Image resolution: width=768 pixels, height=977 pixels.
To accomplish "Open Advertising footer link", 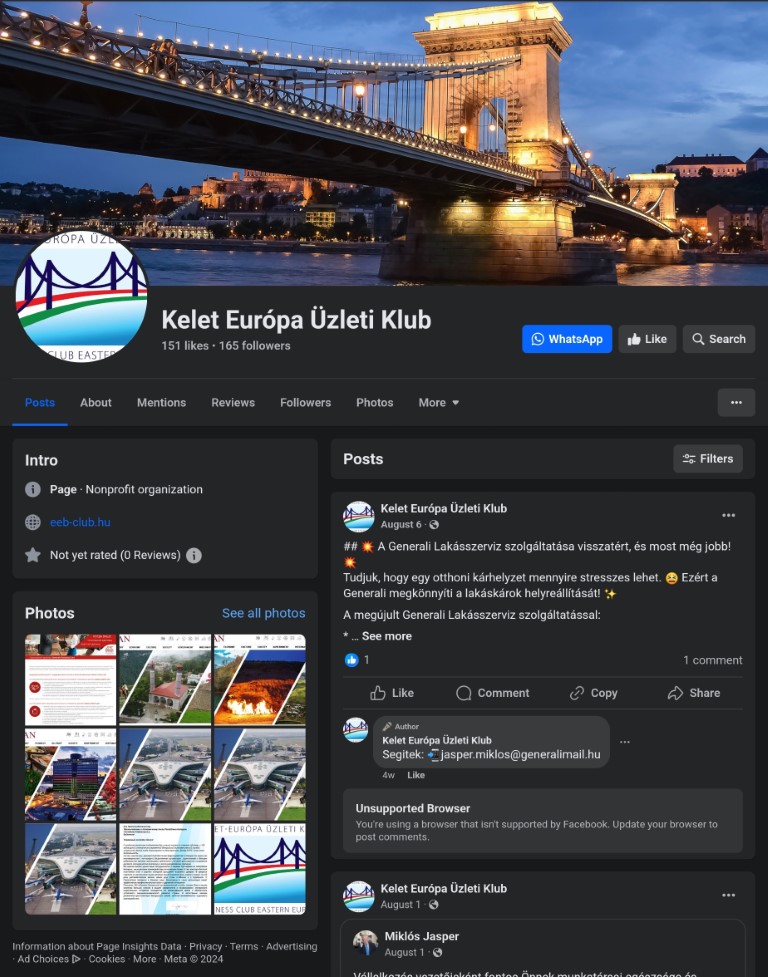I will pos(292,946).
